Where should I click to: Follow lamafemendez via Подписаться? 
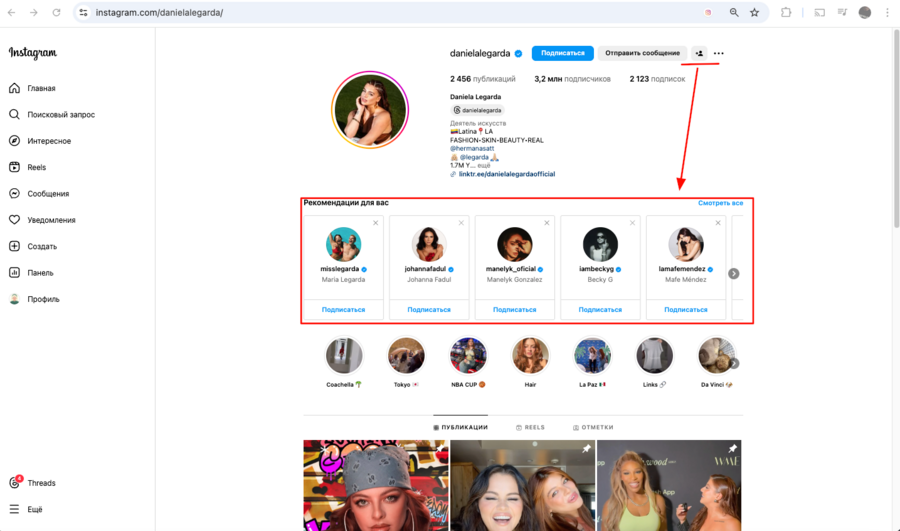[685, 309]
